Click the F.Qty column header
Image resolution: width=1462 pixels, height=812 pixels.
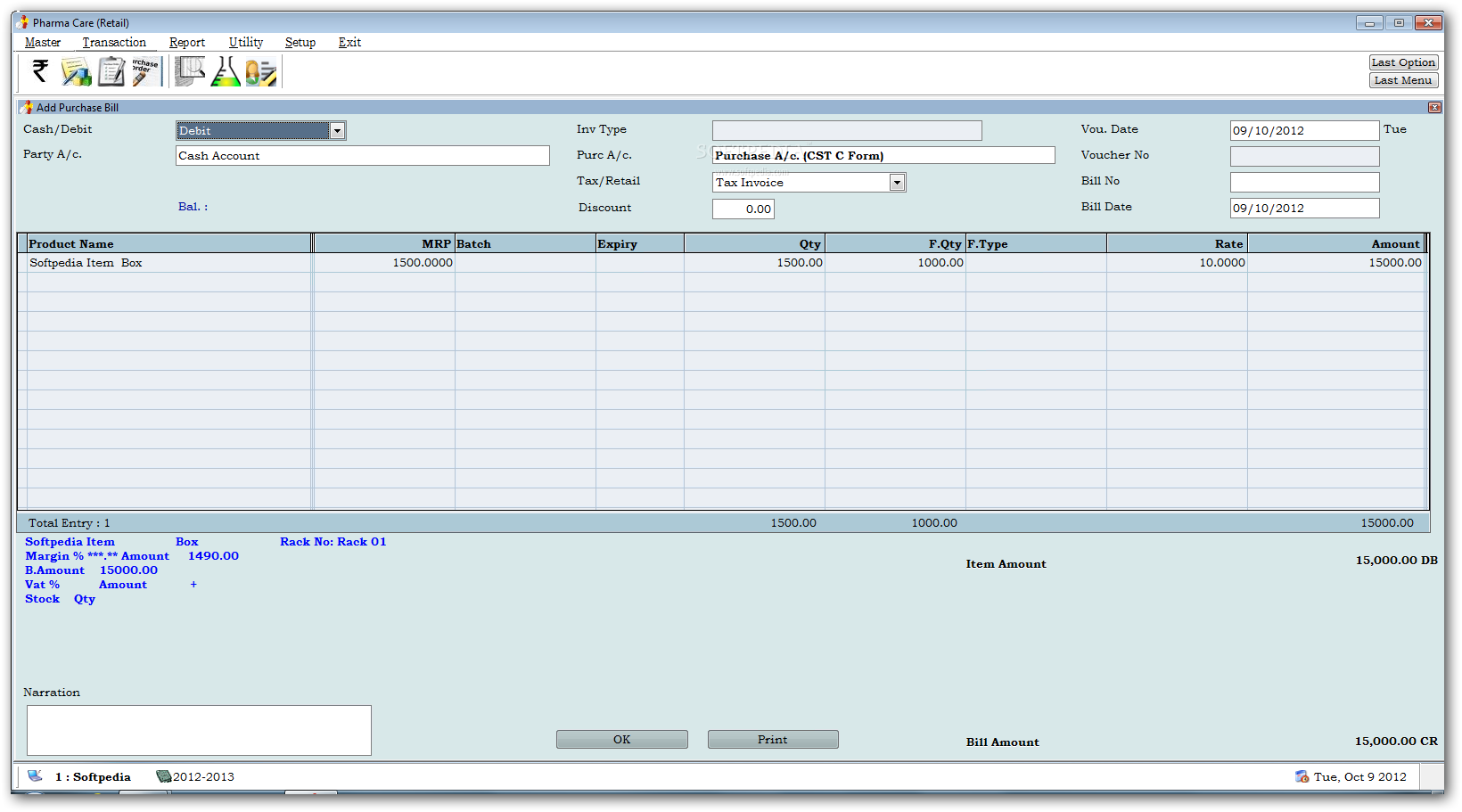895,244
